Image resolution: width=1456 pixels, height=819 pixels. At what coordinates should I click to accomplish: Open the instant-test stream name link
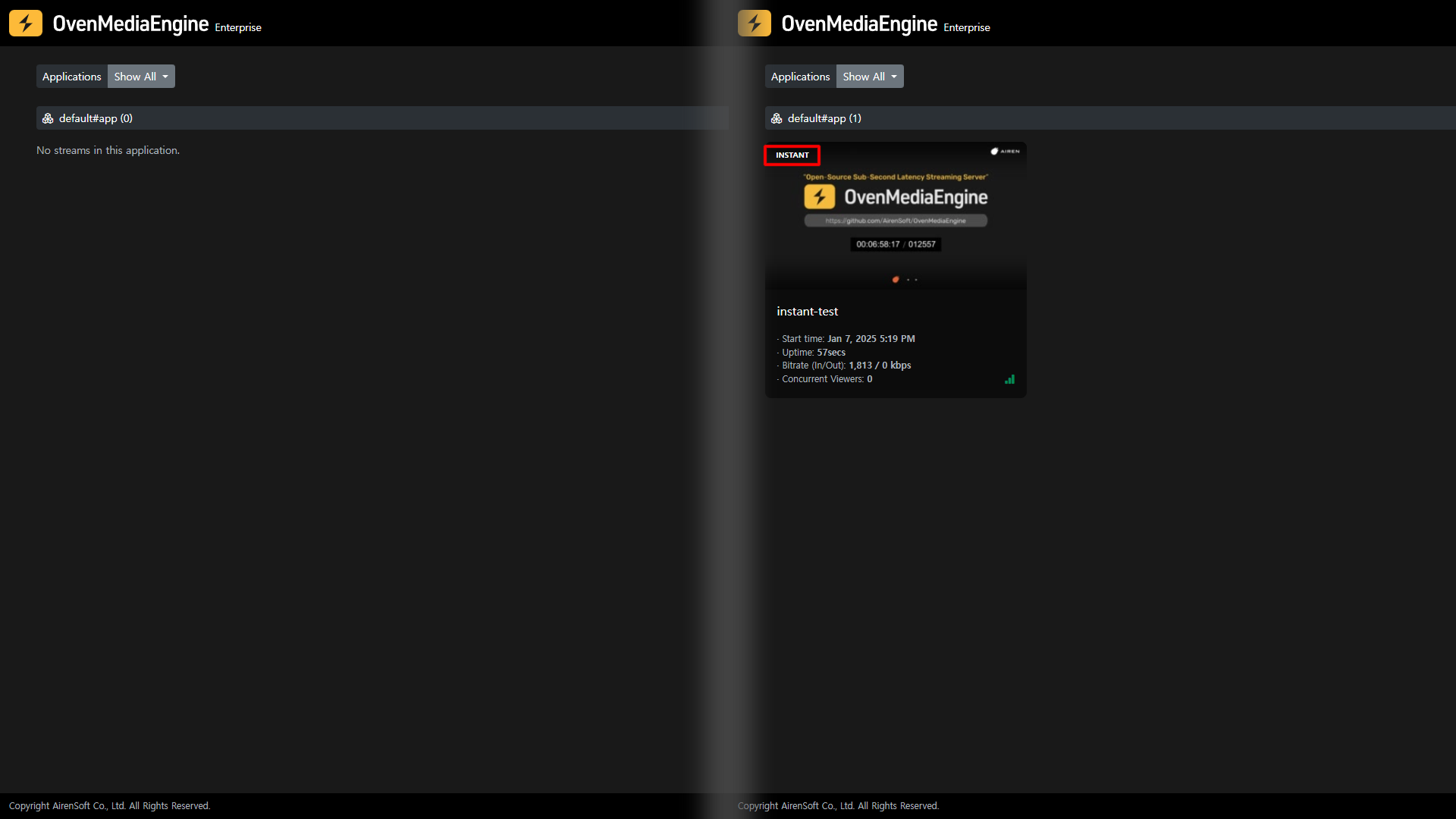tap(807, 312)
